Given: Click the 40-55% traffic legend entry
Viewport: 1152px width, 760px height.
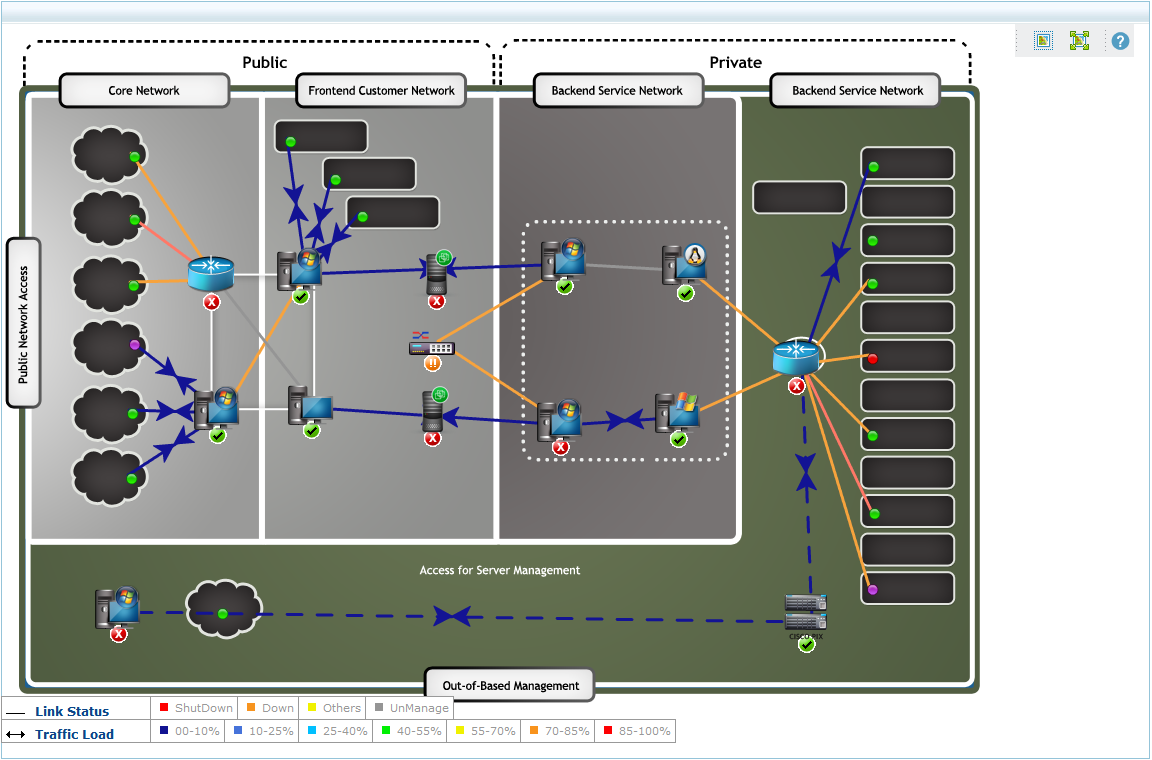Looking at the screenshot, I should tap(411, 731).
